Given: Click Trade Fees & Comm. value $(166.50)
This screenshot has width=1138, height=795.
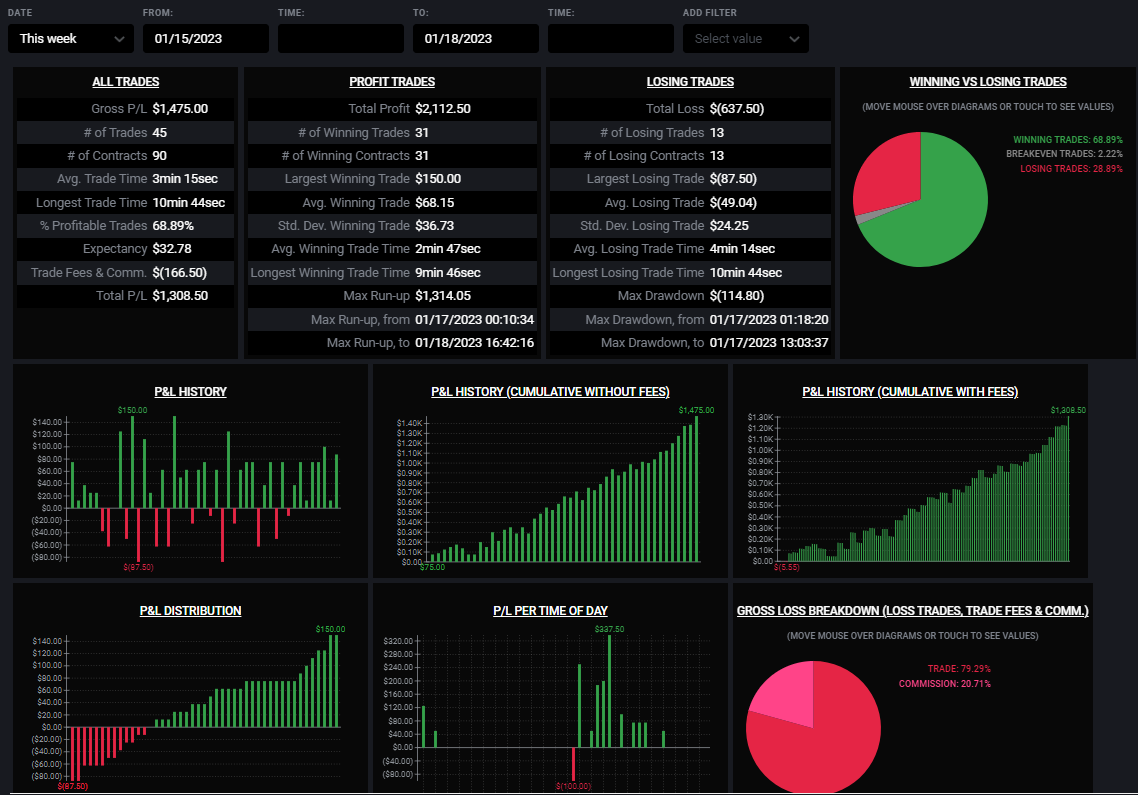Looking at the screenshot, I should pos(179,273).
